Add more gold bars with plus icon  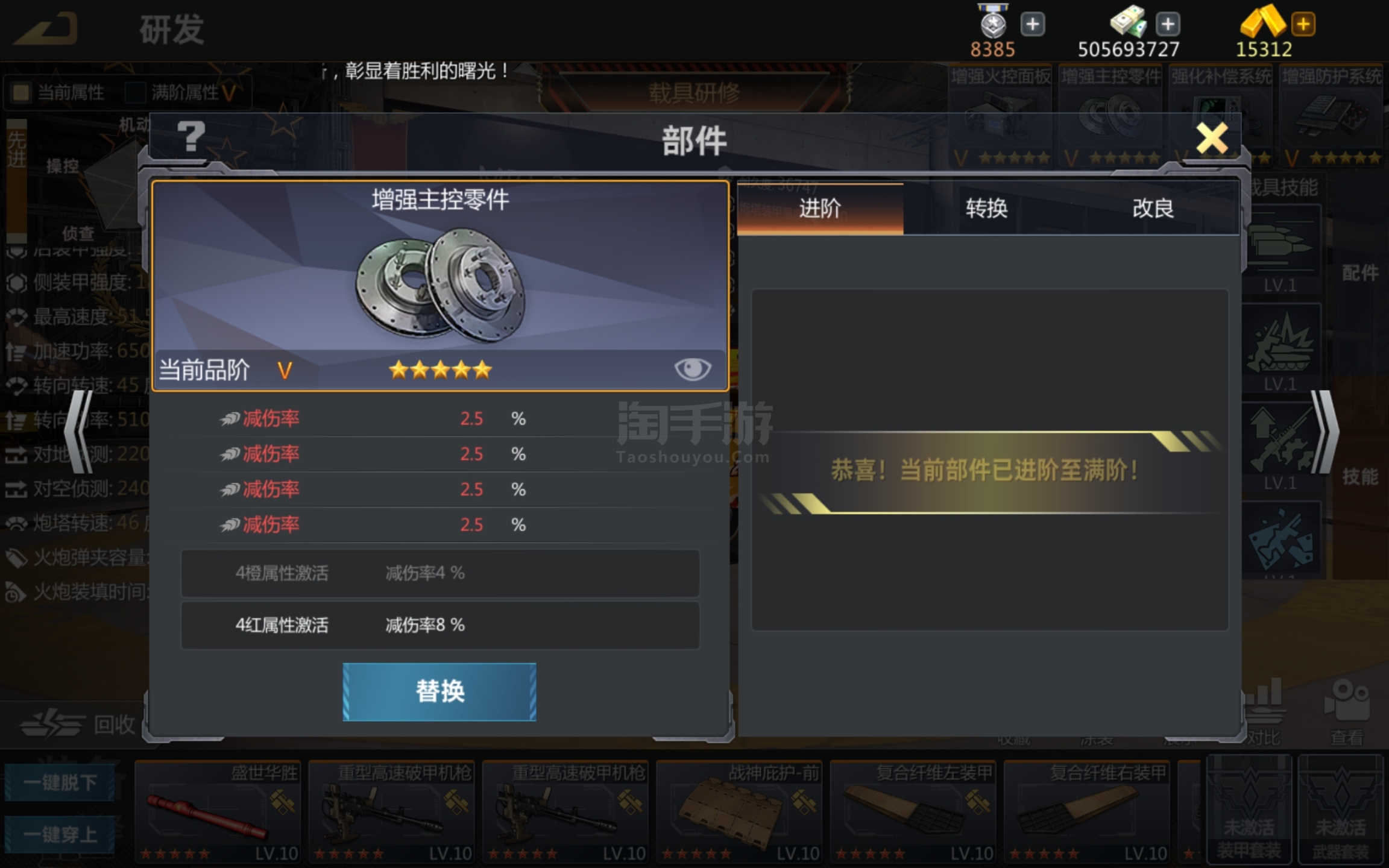tap(1303, 25)
